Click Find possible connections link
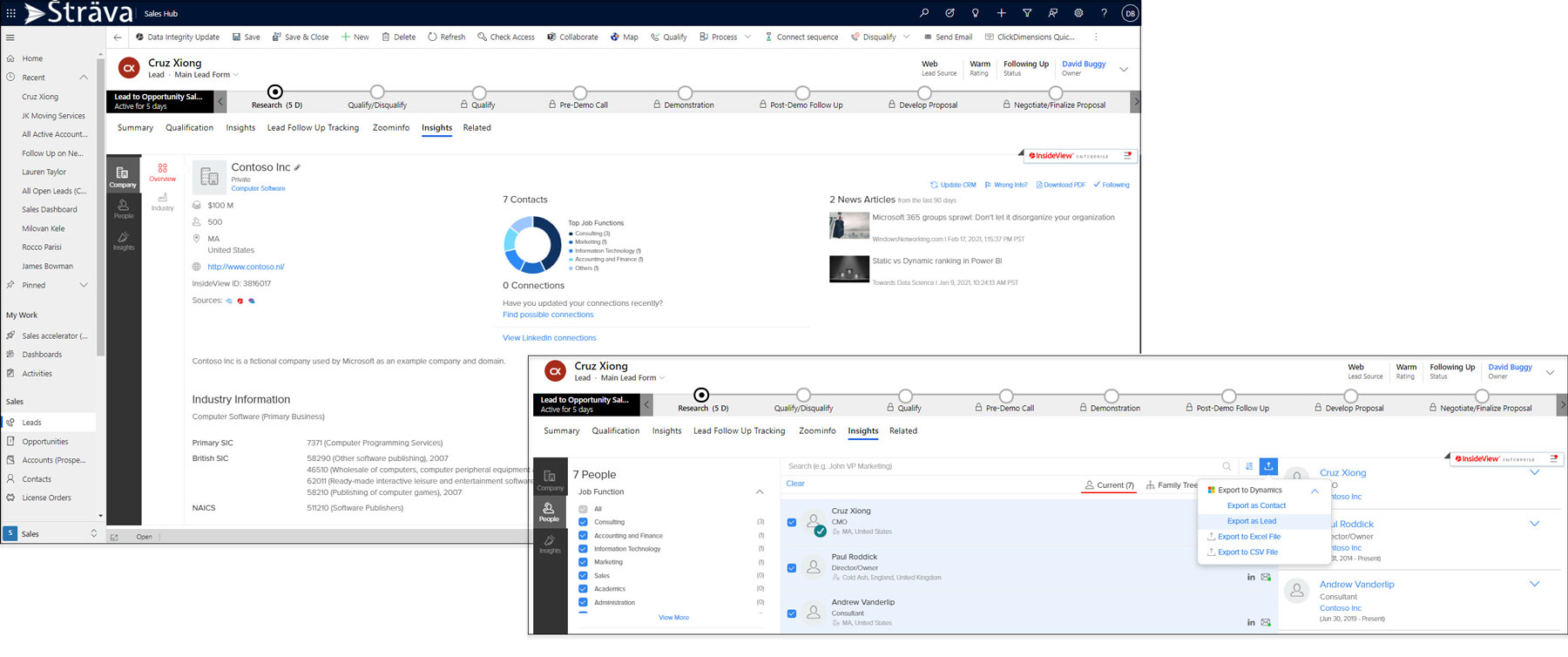 tap(548, 315)
